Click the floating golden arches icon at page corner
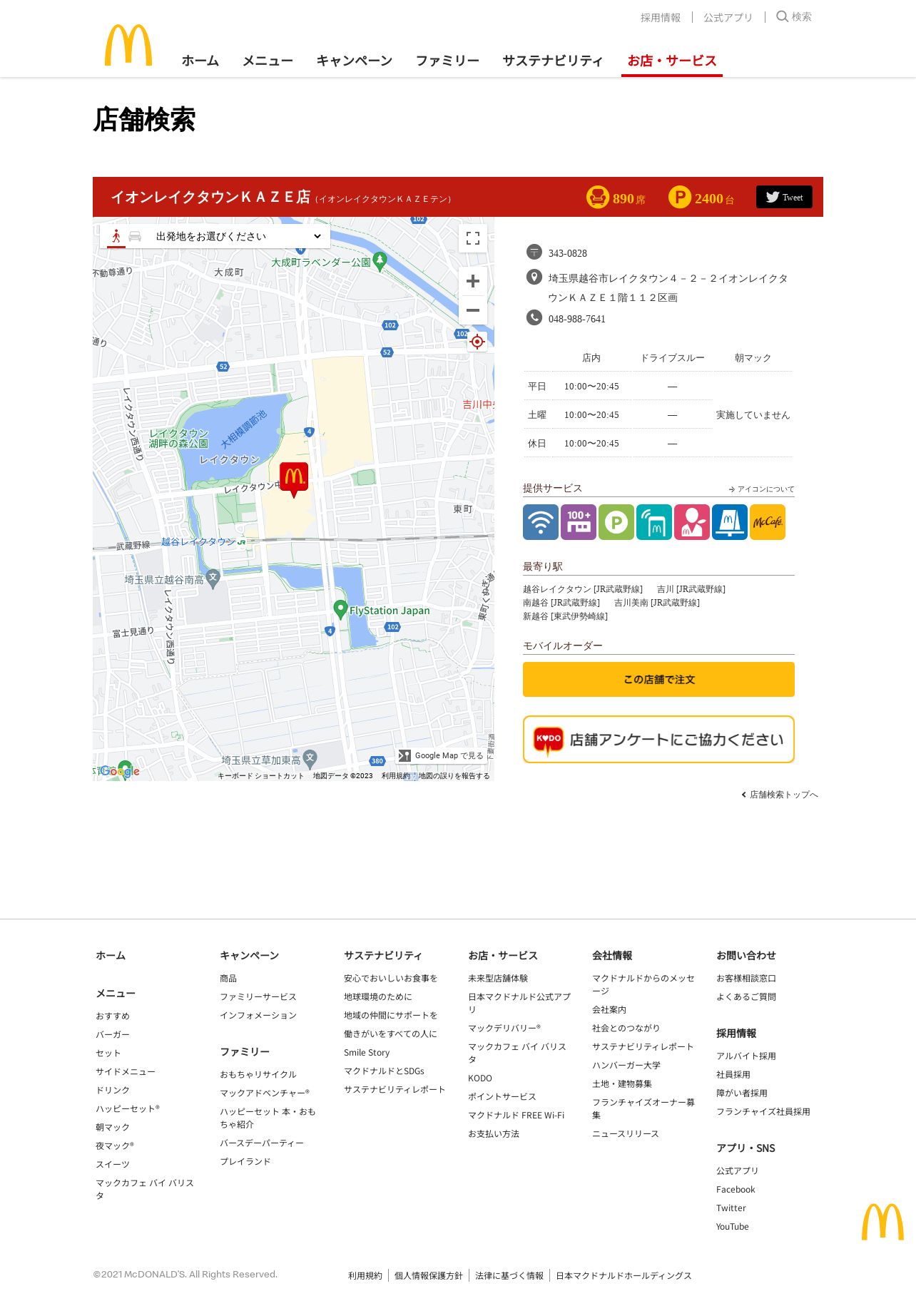916x1316 pixels. [x=882, y=1222]
